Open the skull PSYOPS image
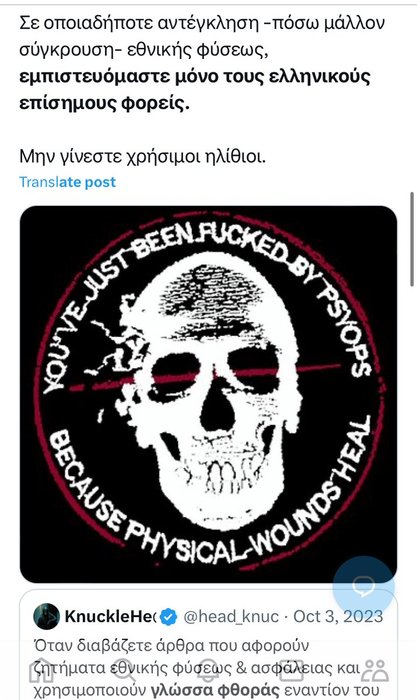This screenshot has width=417, height=700. (208, 394)
